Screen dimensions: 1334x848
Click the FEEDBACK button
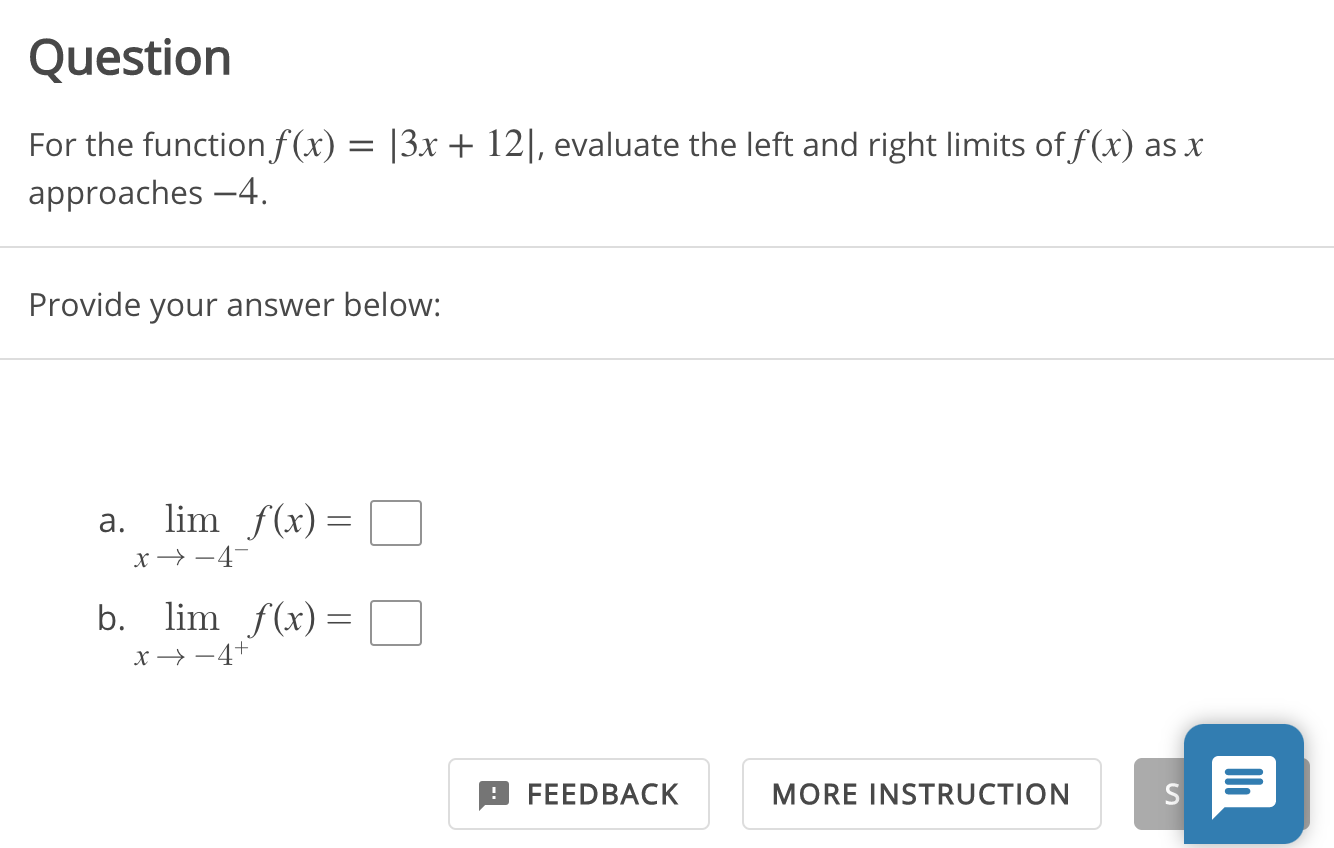pyautogui.click(x=578, y=793)
